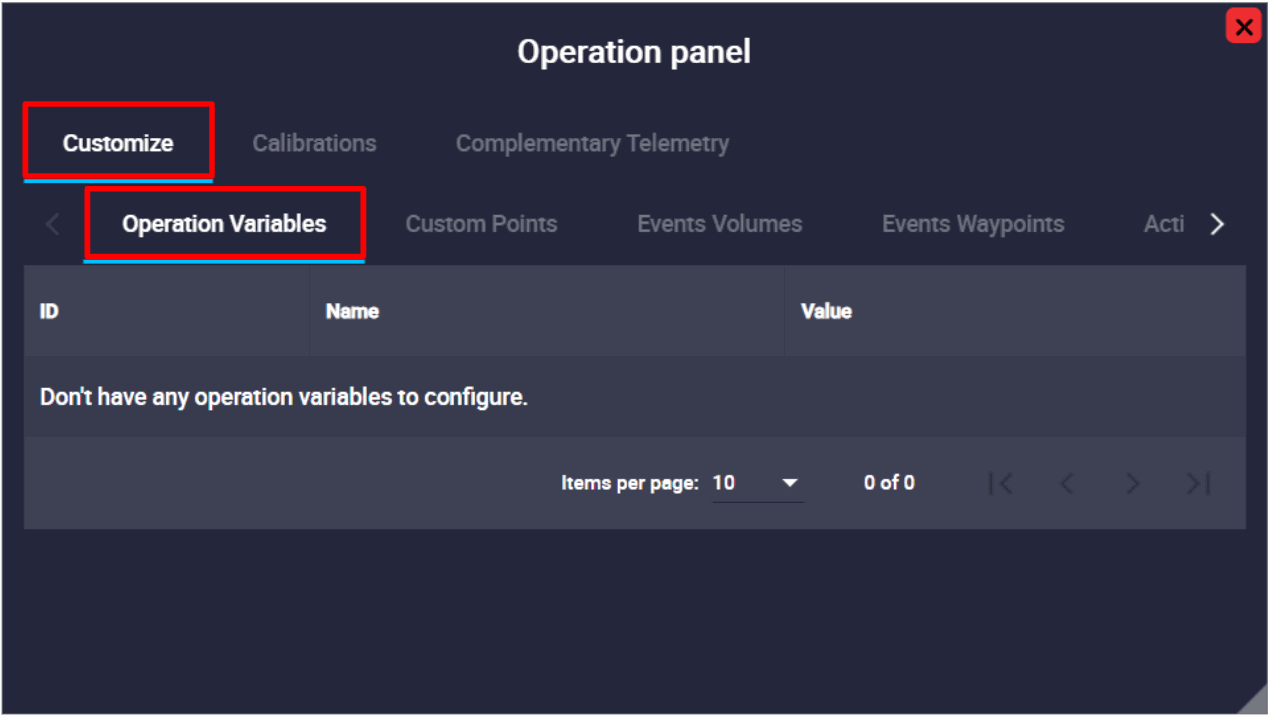This screenshot has width=1270, height=717.
Task: Click the partially visible Acti sub-tab
Action: tap(1163, 224)
